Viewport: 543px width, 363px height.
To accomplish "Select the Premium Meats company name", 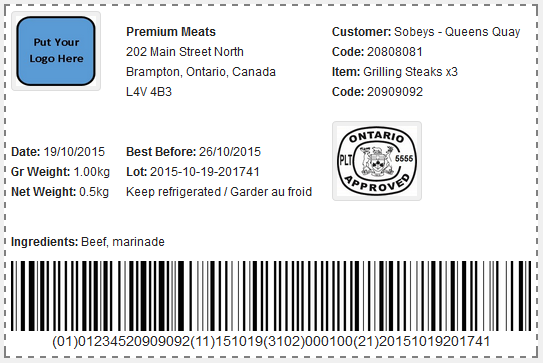I will pos(171,32).
